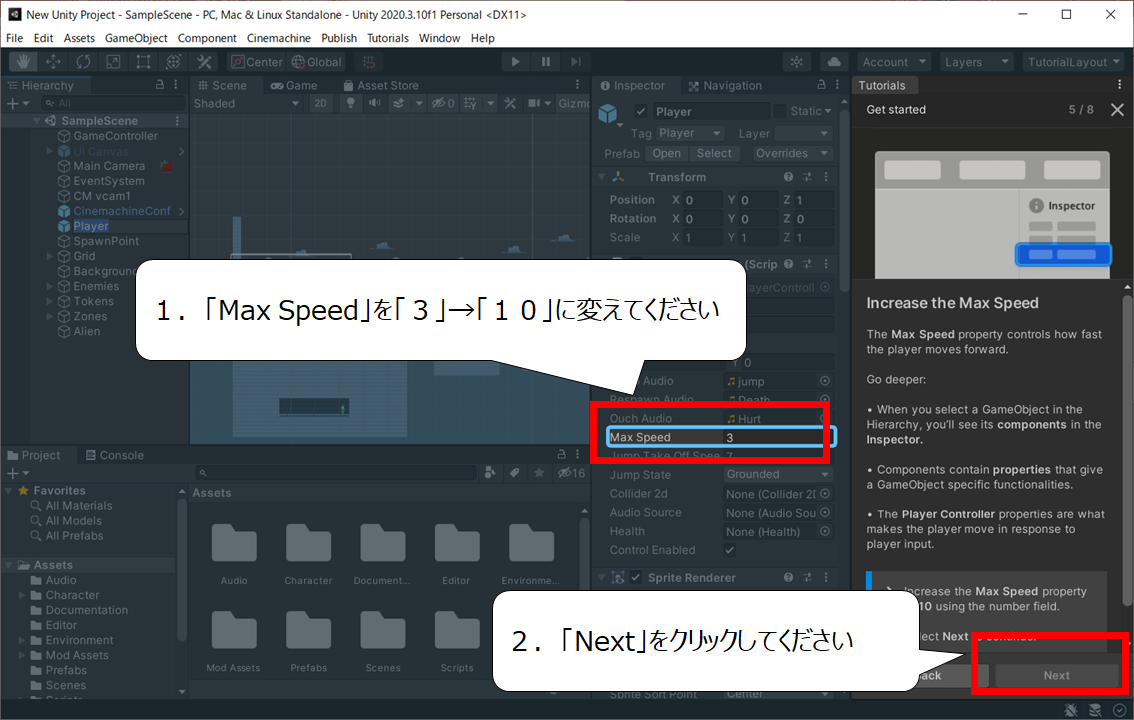Select the Hand tool in toolbar
The image size is (1134, 720).
pos(23,62)
